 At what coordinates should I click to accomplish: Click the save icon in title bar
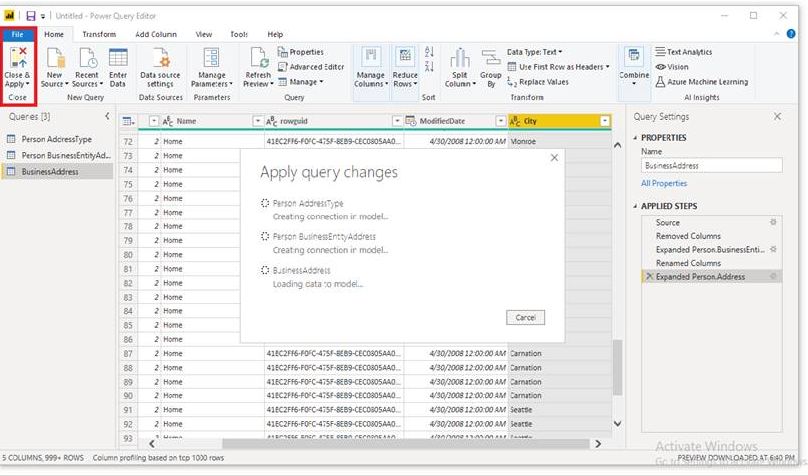click(x=30, y=16)
